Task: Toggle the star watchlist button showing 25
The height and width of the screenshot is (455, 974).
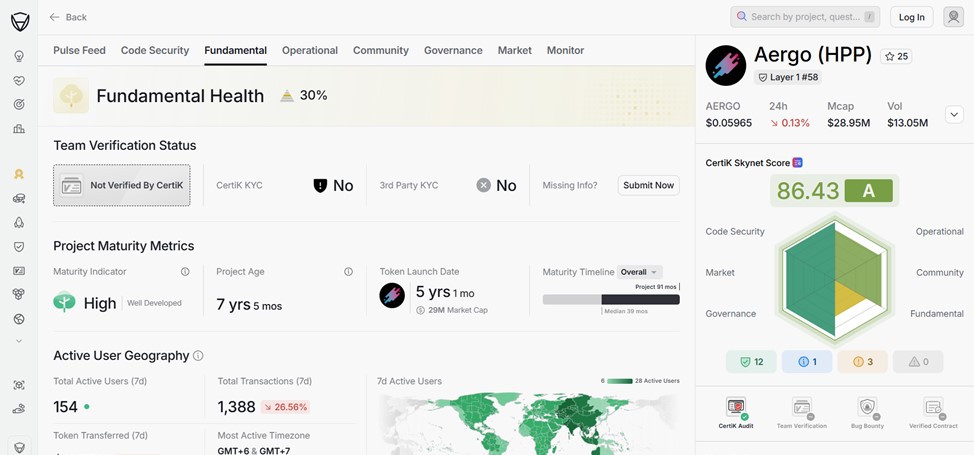Action: pyautogui.click(x=895, y=57)
